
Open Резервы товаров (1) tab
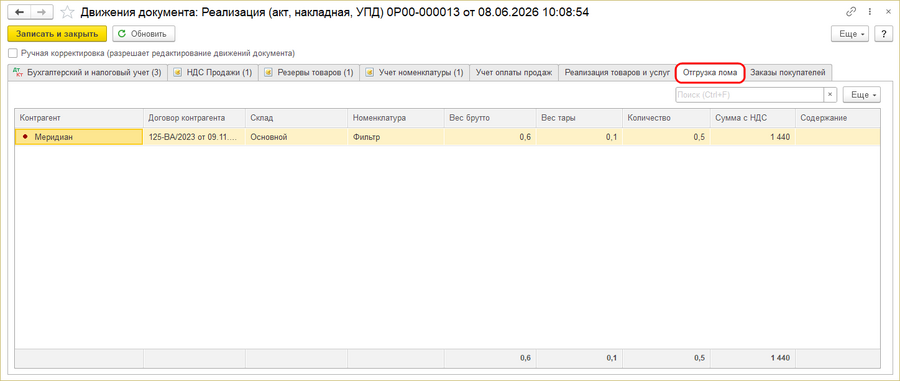pos(309,73)
